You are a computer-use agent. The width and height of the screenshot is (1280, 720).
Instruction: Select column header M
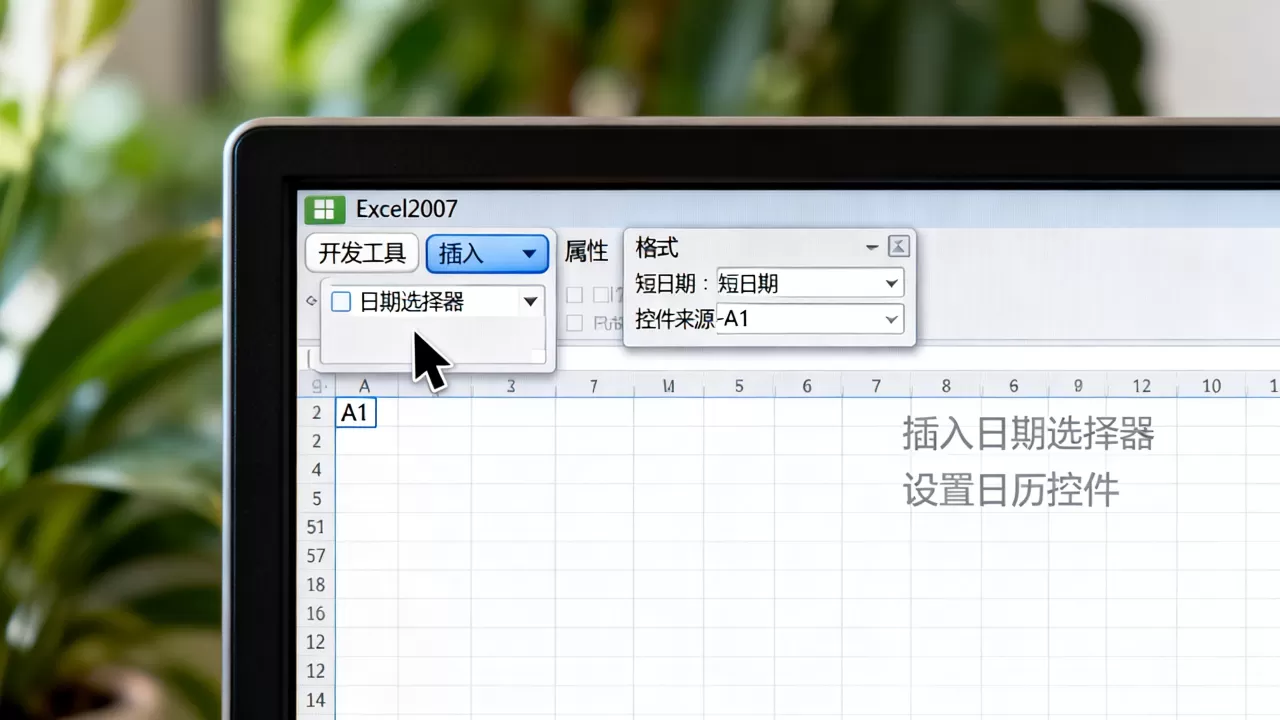(669, 386)
